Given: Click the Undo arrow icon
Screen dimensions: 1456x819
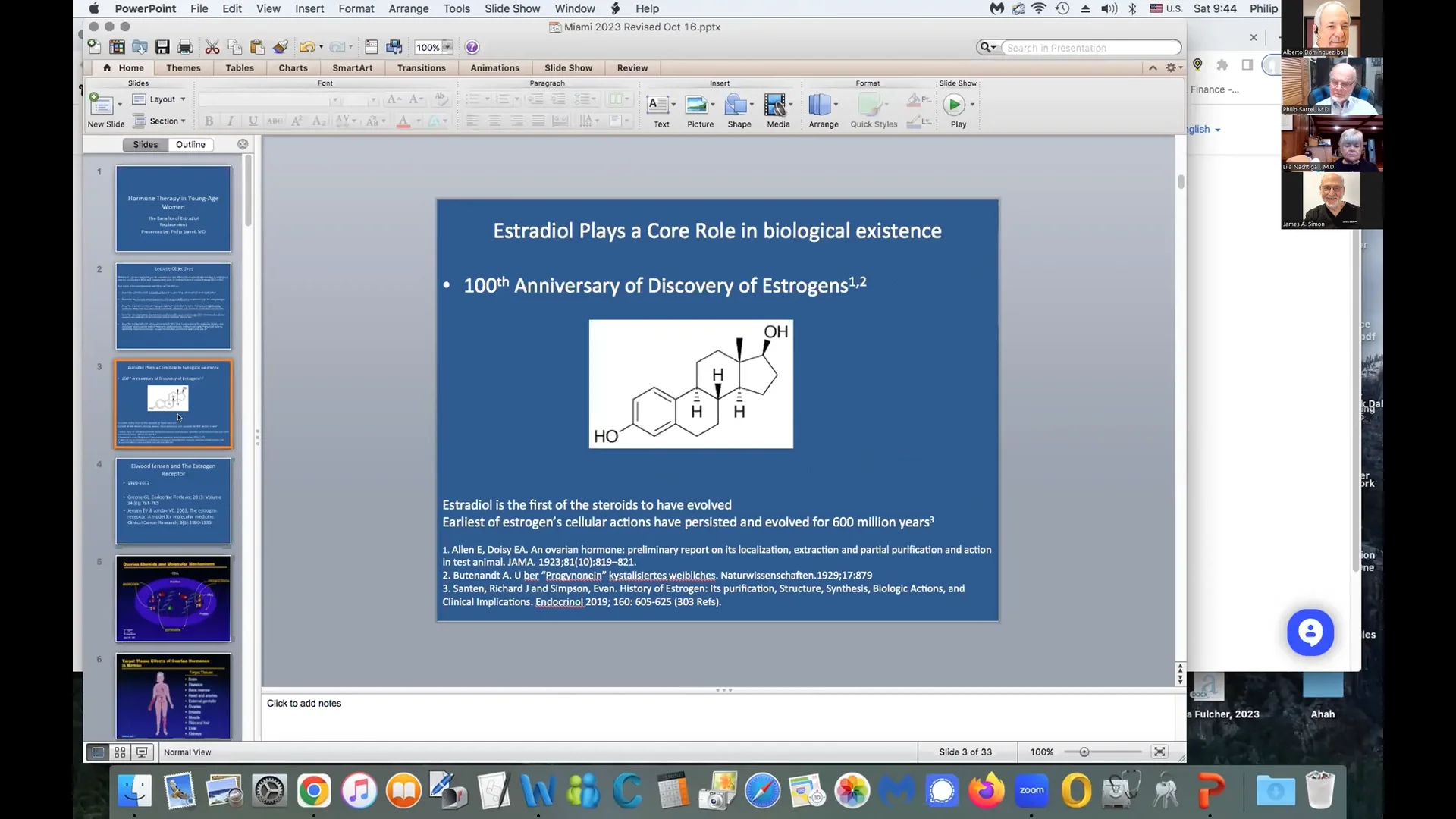Looking at the screenshot, I should tap(306, 47).
